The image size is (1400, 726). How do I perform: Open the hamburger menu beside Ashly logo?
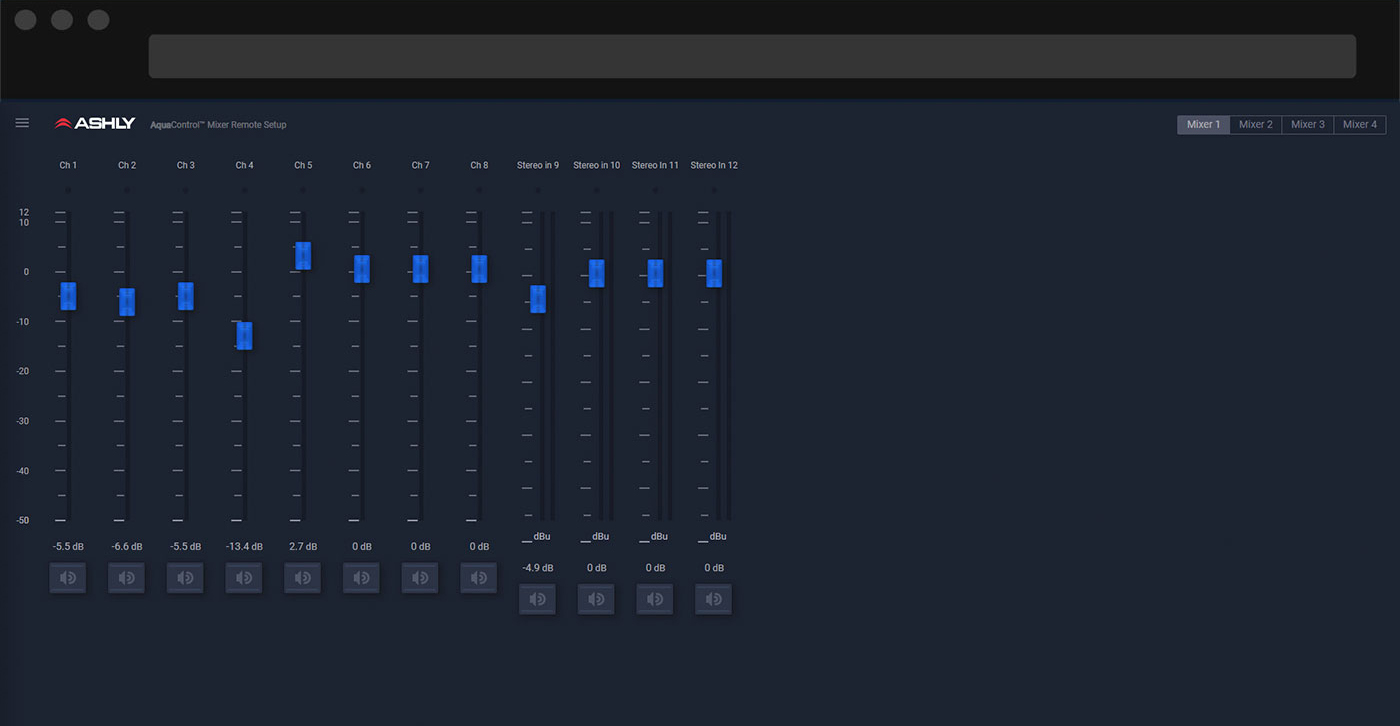point(22,123)
